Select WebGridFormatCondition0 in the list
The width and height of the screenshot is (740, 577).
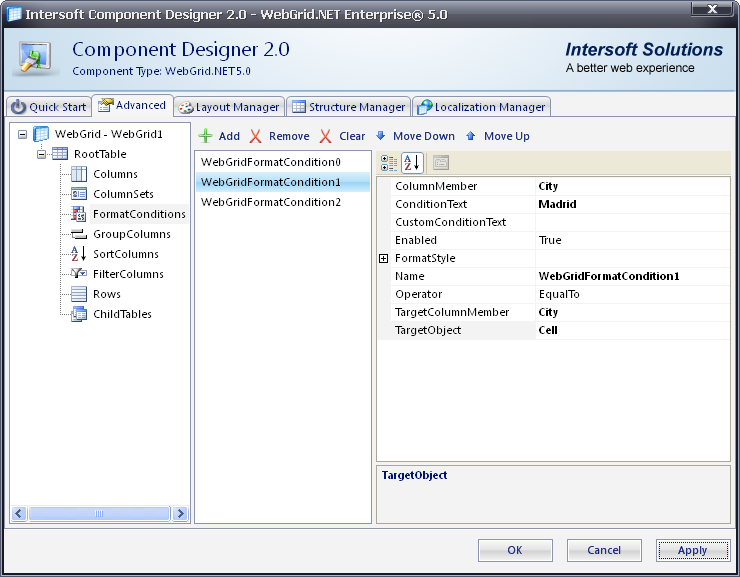pyautogui.click(x=283, y=162)
